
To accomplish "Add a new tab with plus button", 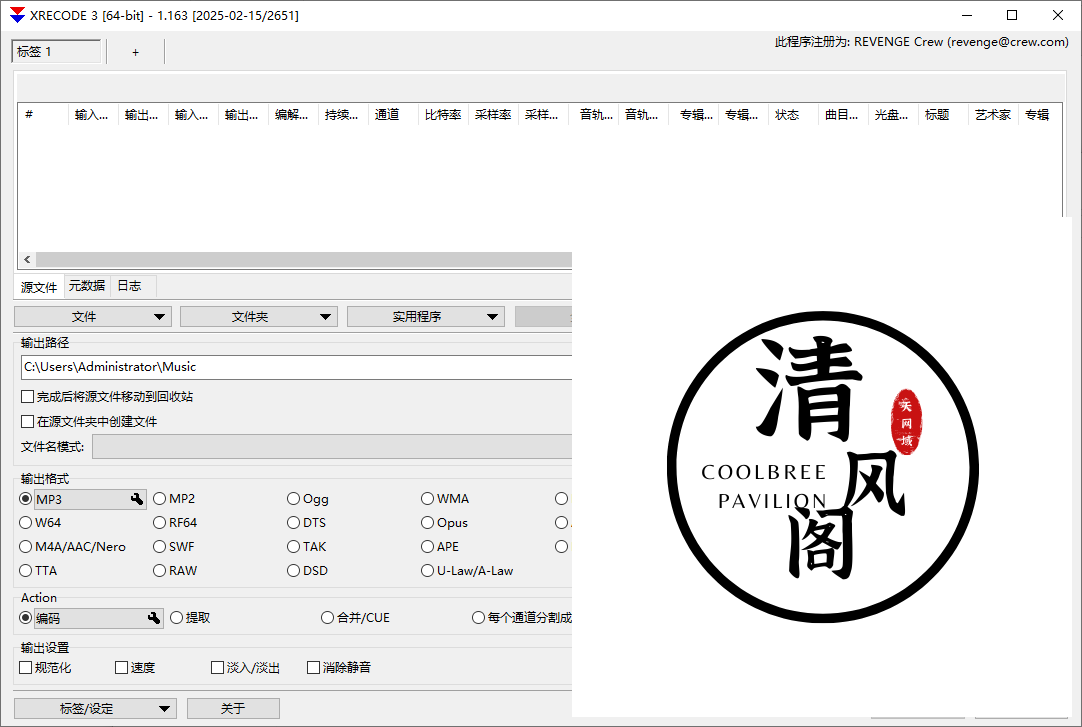I will [x=135, y=52].
